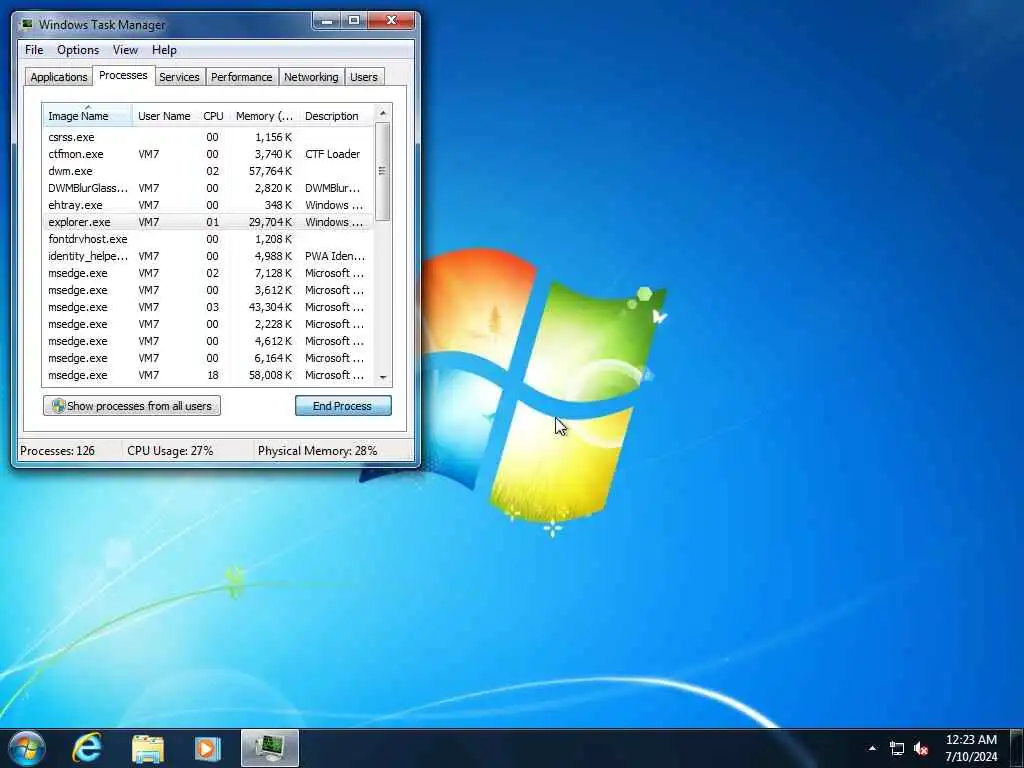1024x768 pixels.
Task: Click the Physical Memory: 28% status entry
Action: (317, 451)
